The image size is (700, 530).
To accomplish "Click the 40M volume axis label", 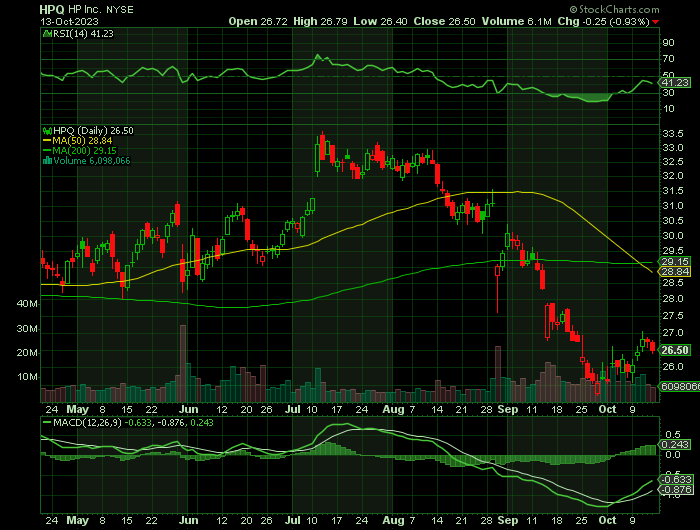I will click(27, 304).
